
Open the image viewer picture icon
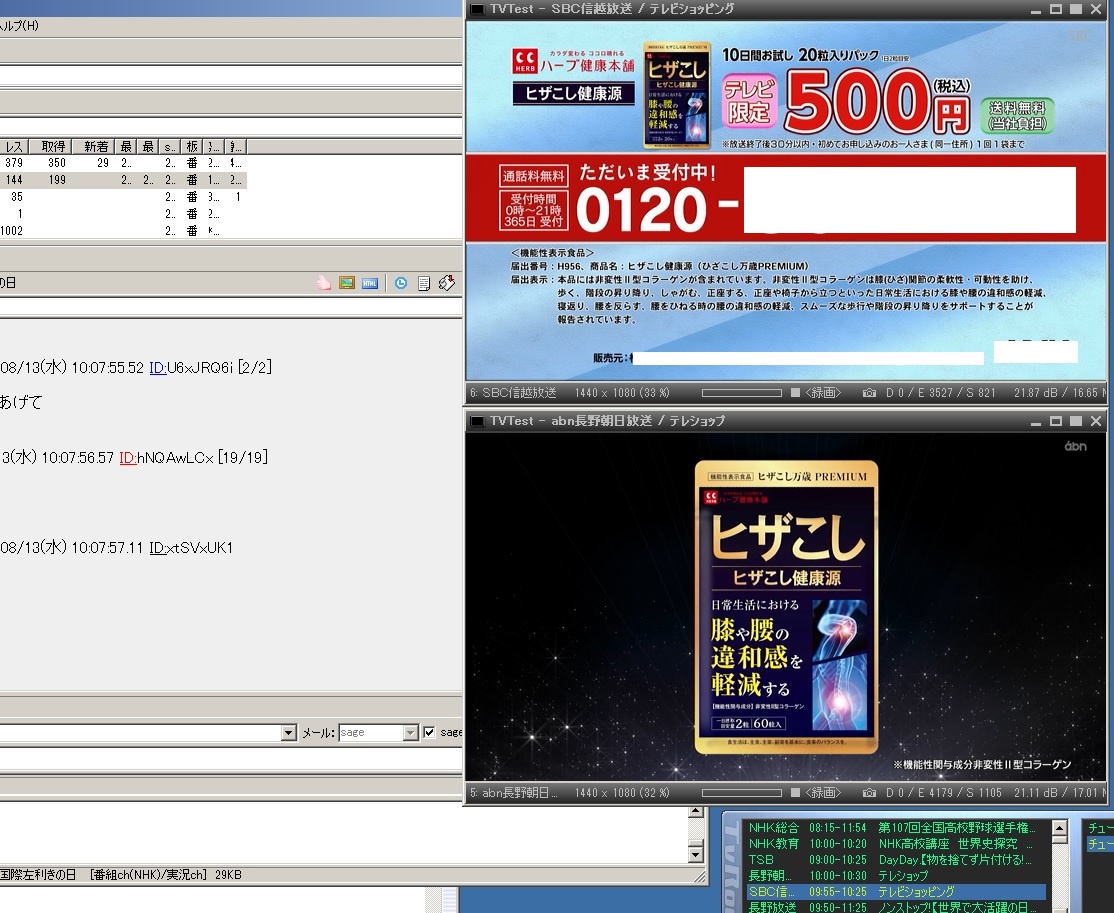[x=347, y=283]
